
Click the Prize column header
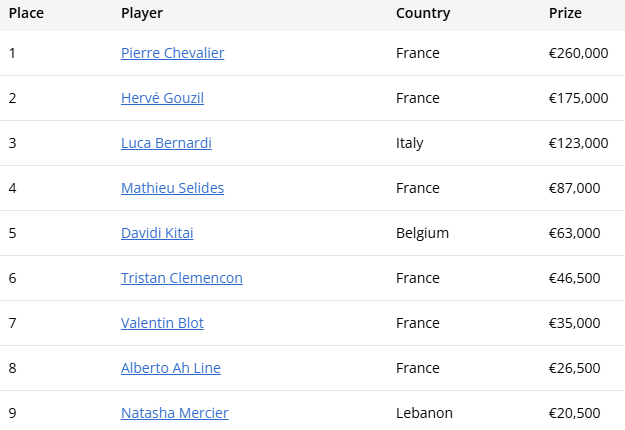click(x=565, y=13)
